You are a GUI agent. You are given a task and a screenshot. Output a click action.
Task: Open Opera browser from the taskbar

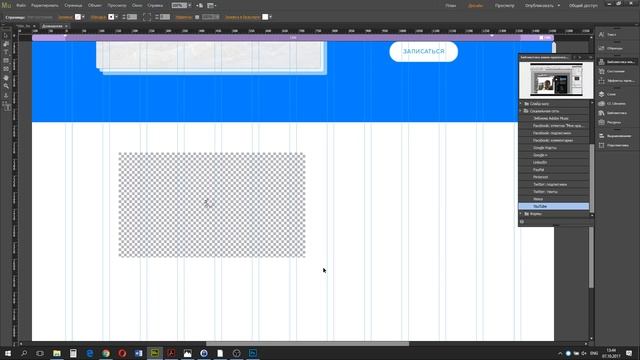(x=122, y=353)
